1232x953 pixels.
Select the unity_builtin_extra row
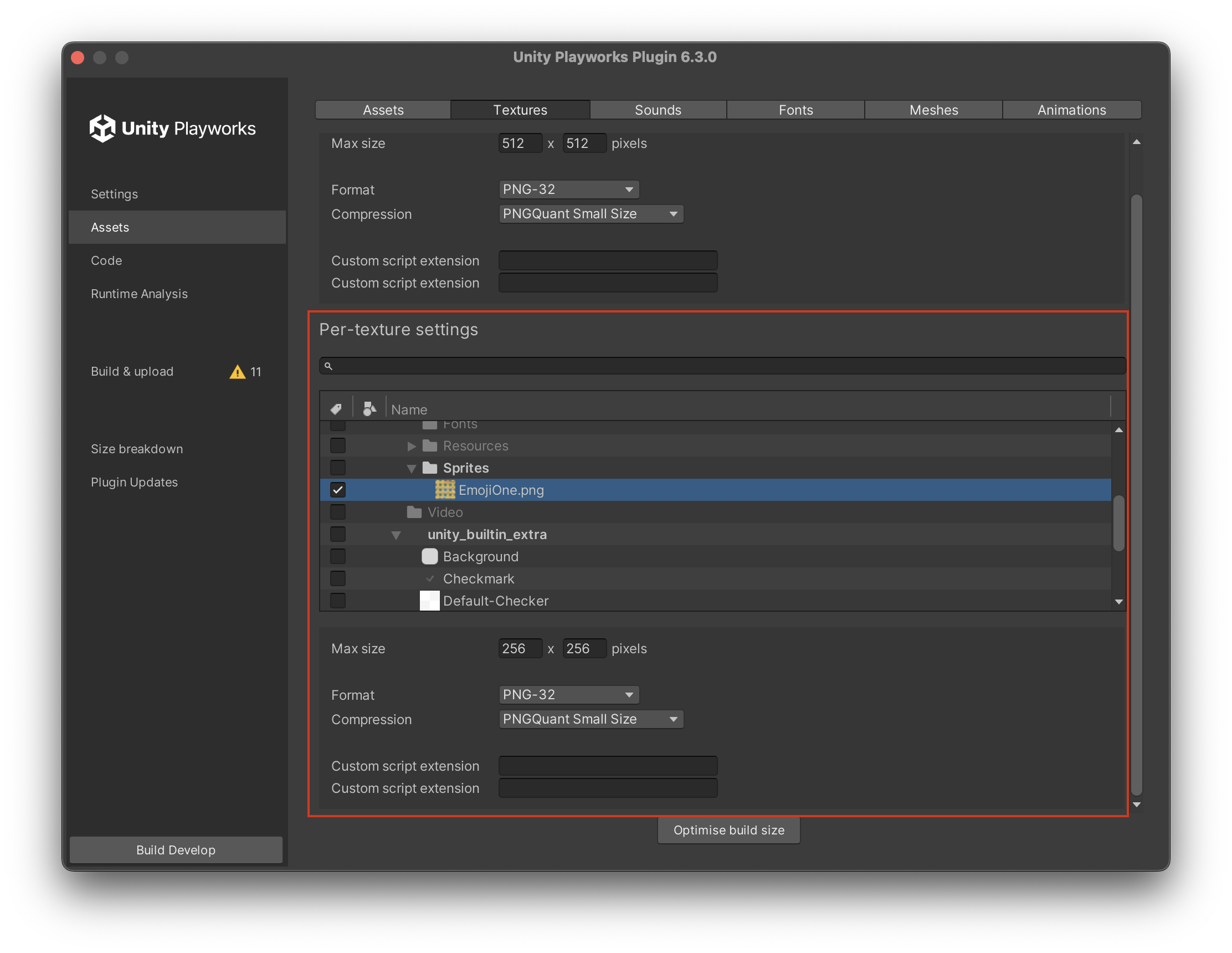tap(716, 534)
